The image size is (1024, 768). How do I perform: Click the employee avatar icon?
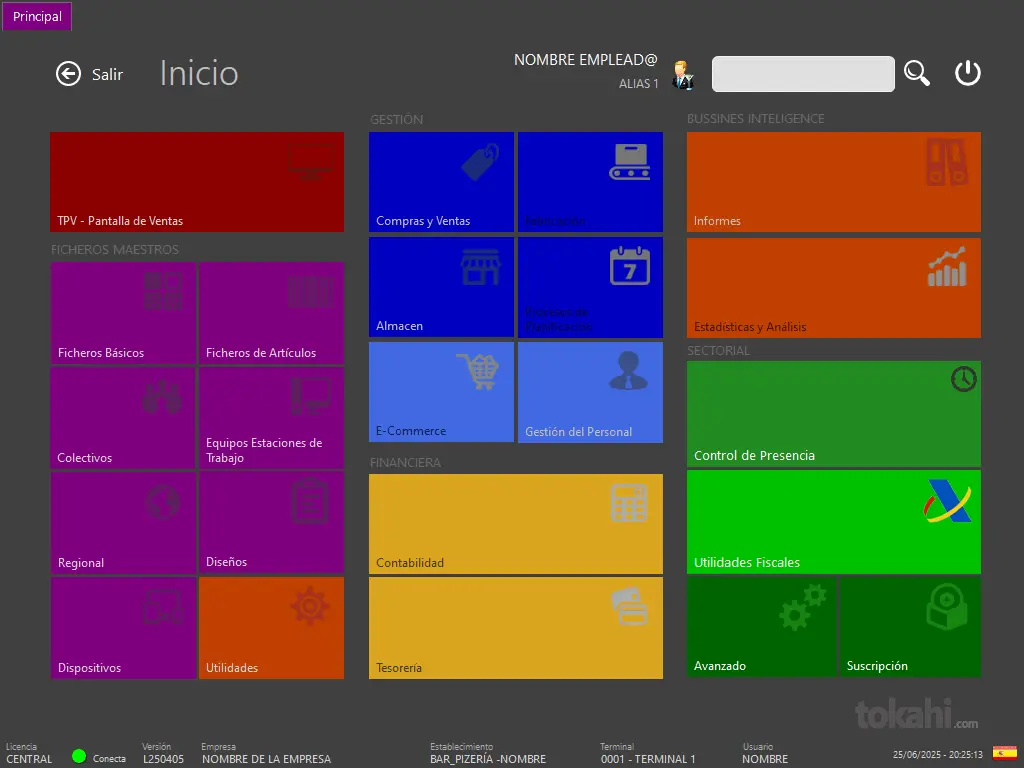click(683, 75)
